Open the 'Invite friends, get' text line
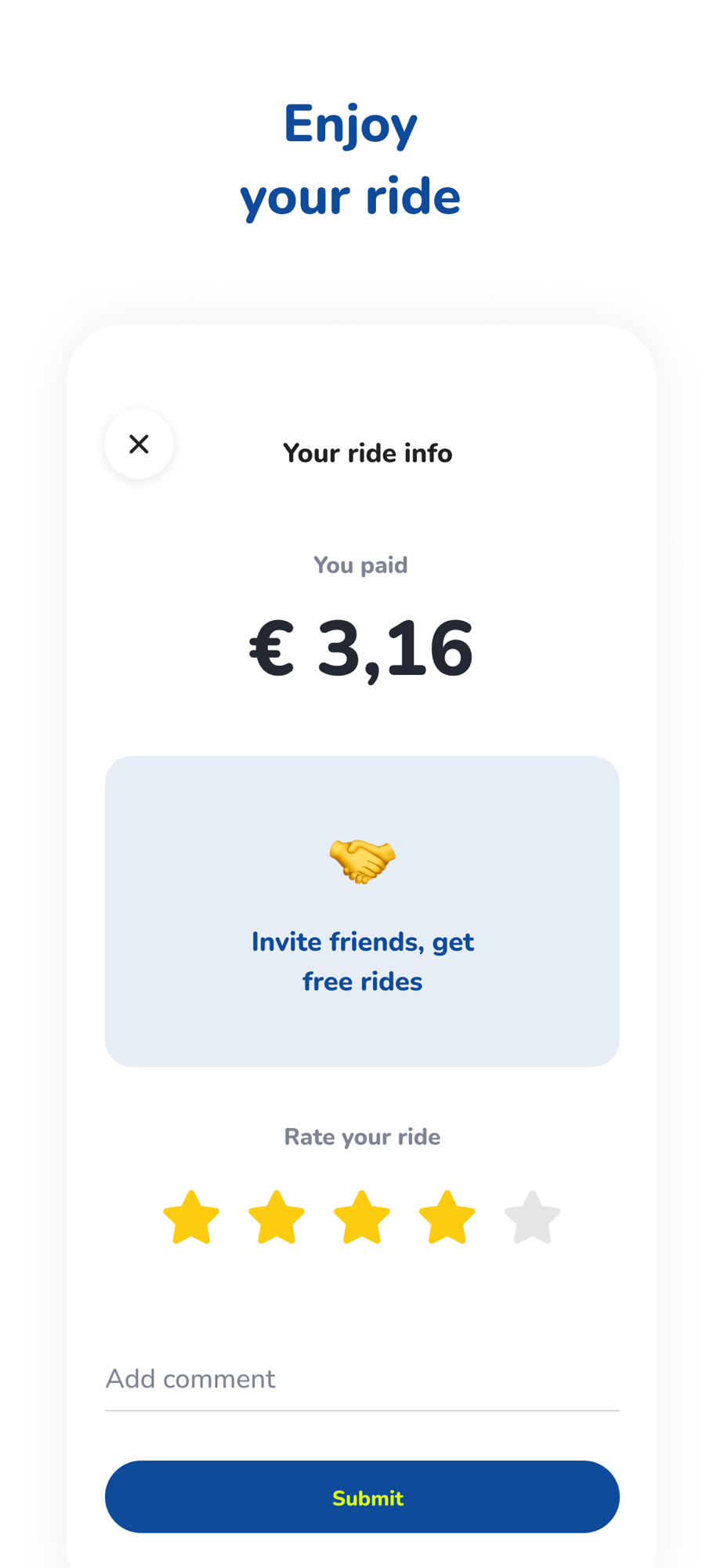 (x=362, y=942)
